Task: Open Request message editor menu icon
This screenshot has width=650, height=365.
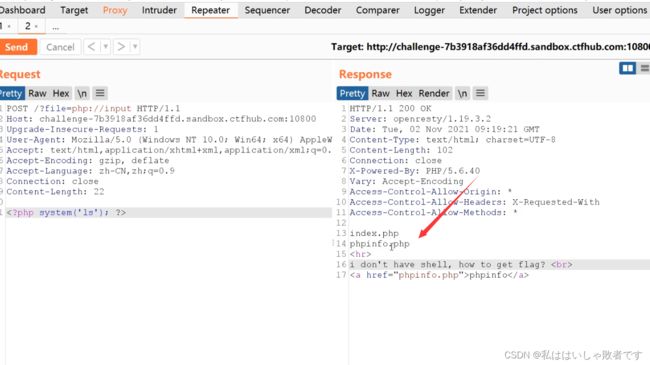Action: [x=100, y=93]
